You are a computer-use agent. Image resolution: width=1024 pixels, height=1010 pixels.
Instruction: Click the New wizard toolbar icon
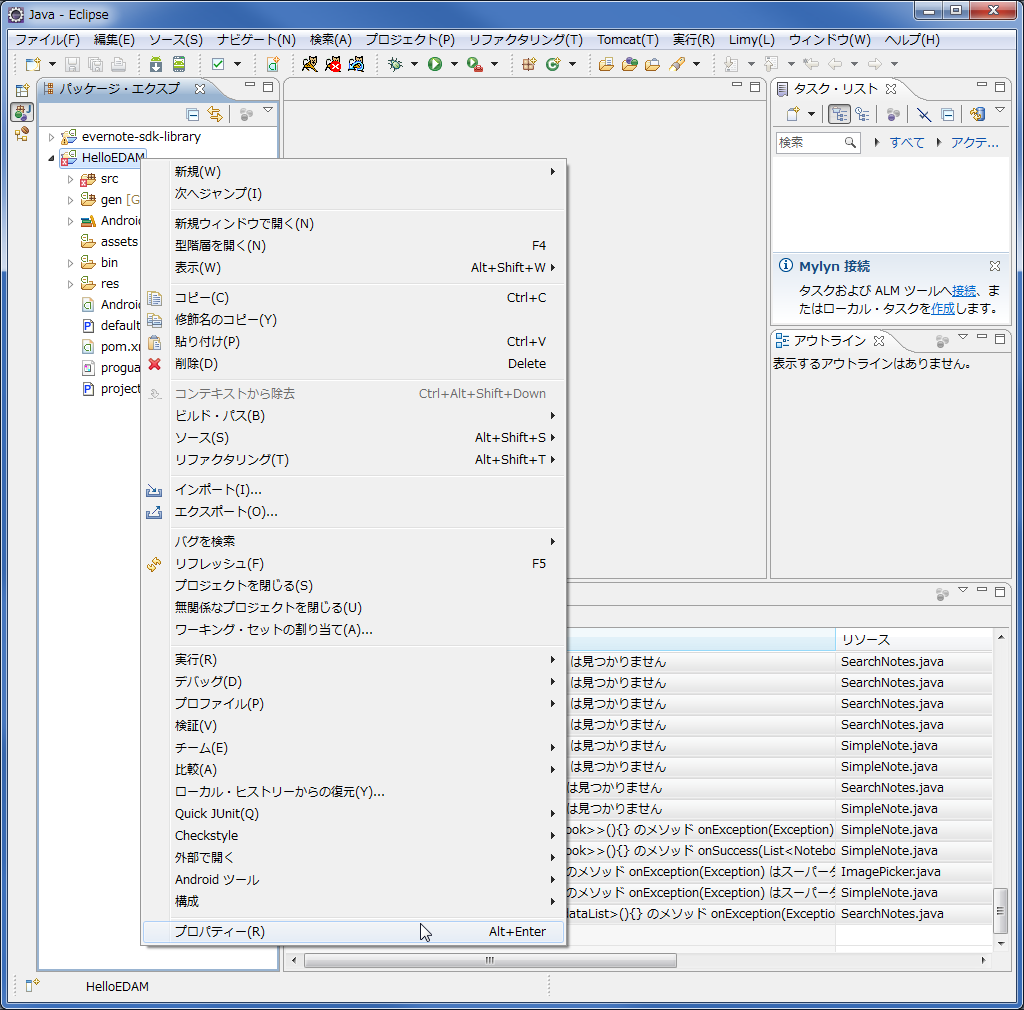click(33, 64)
